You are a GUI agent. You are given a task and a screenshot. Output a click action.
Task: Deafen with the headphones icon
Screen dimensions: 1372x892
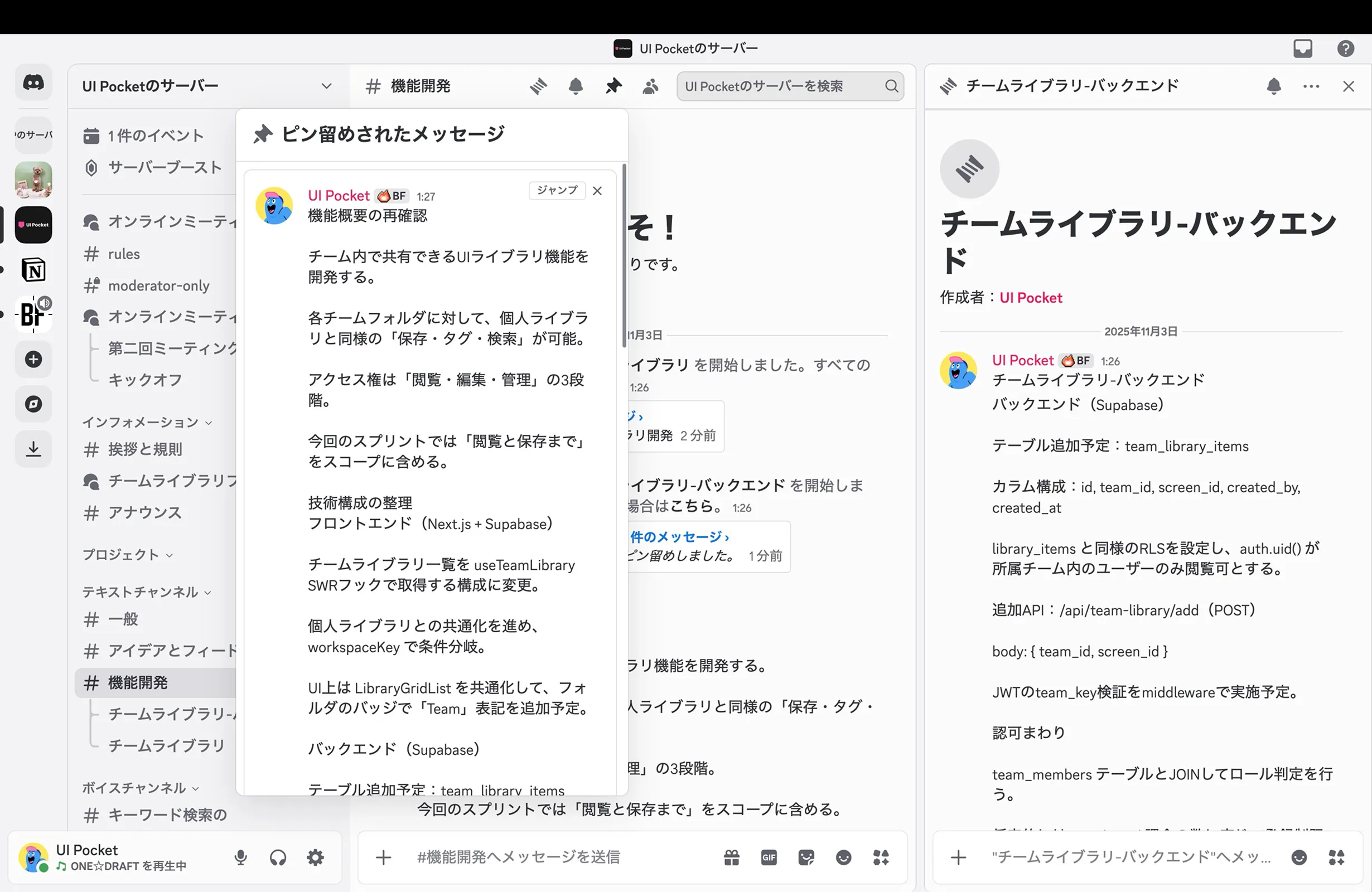click(x=278, y=858)
